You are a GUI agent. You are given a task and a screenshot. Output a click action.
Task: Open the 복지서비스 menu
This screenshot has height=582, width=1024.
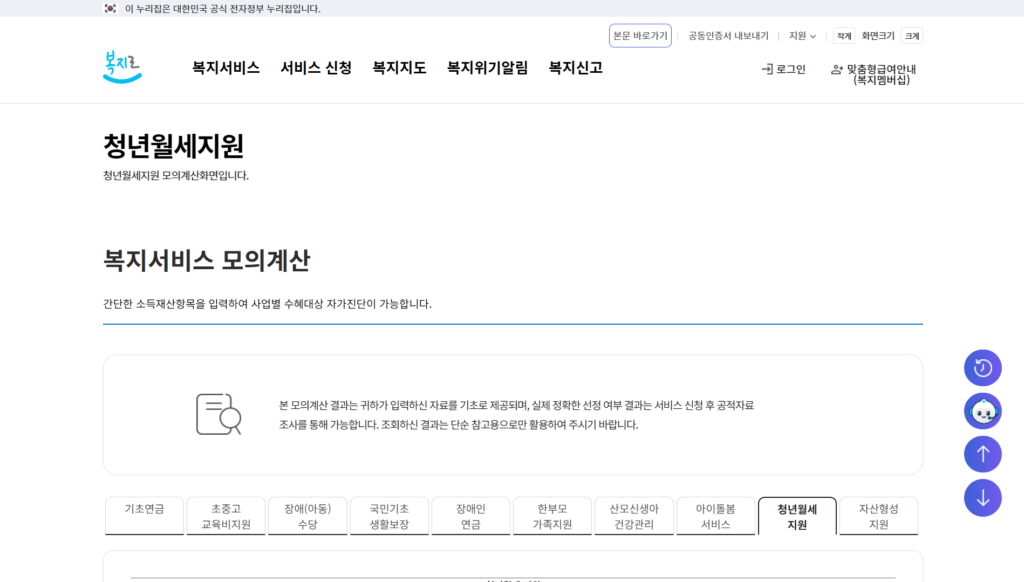click(x=222, y=69)
